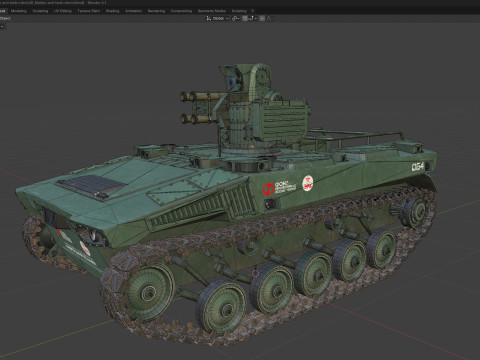
Task: Open the pivot point selector dropdown
Action: click(236, 18)
